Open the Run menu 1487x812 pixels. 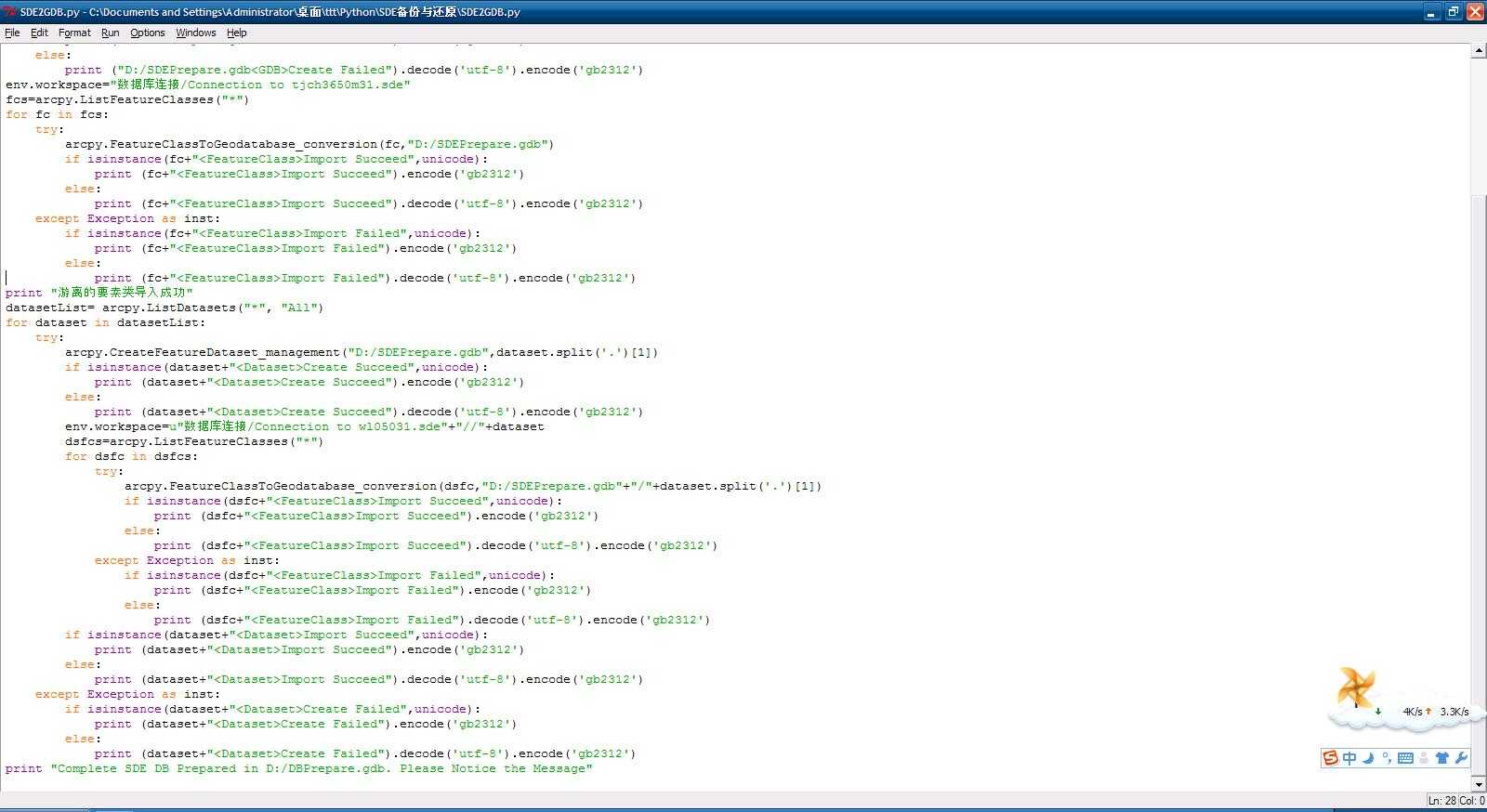[x=110, y=33]
